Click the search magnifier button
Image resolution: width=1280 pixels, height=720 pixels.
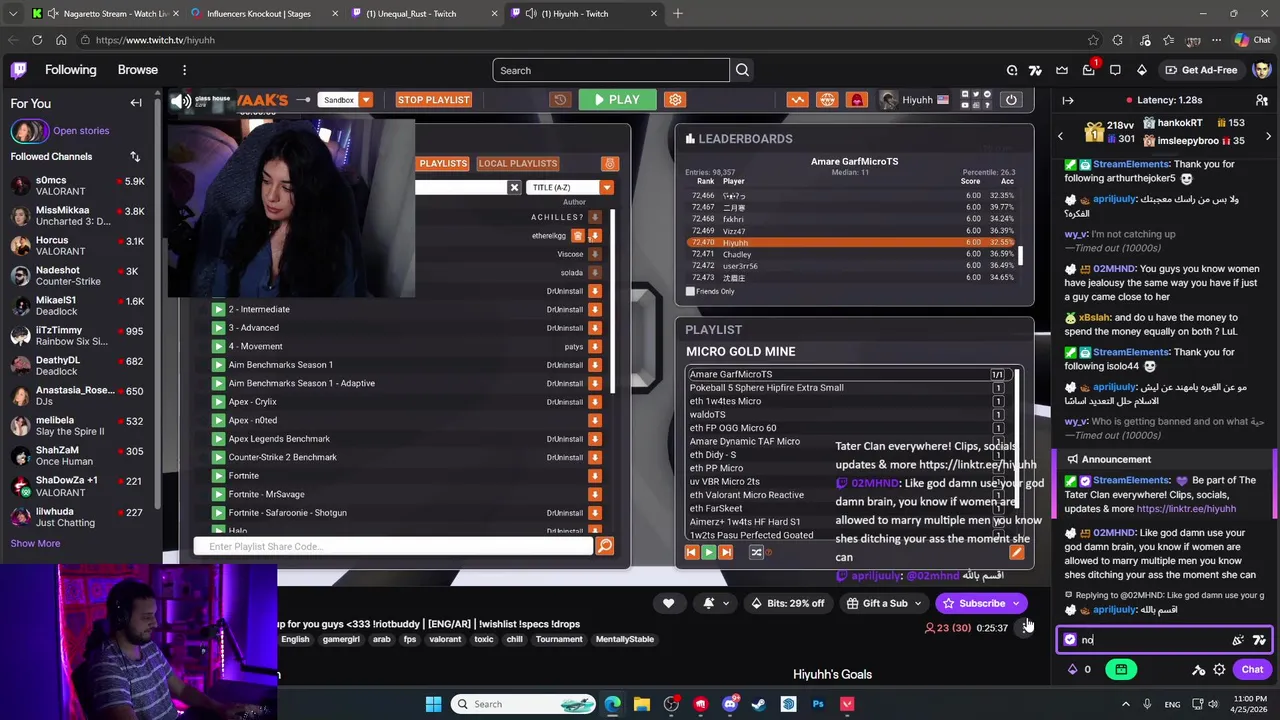point(742,70)
